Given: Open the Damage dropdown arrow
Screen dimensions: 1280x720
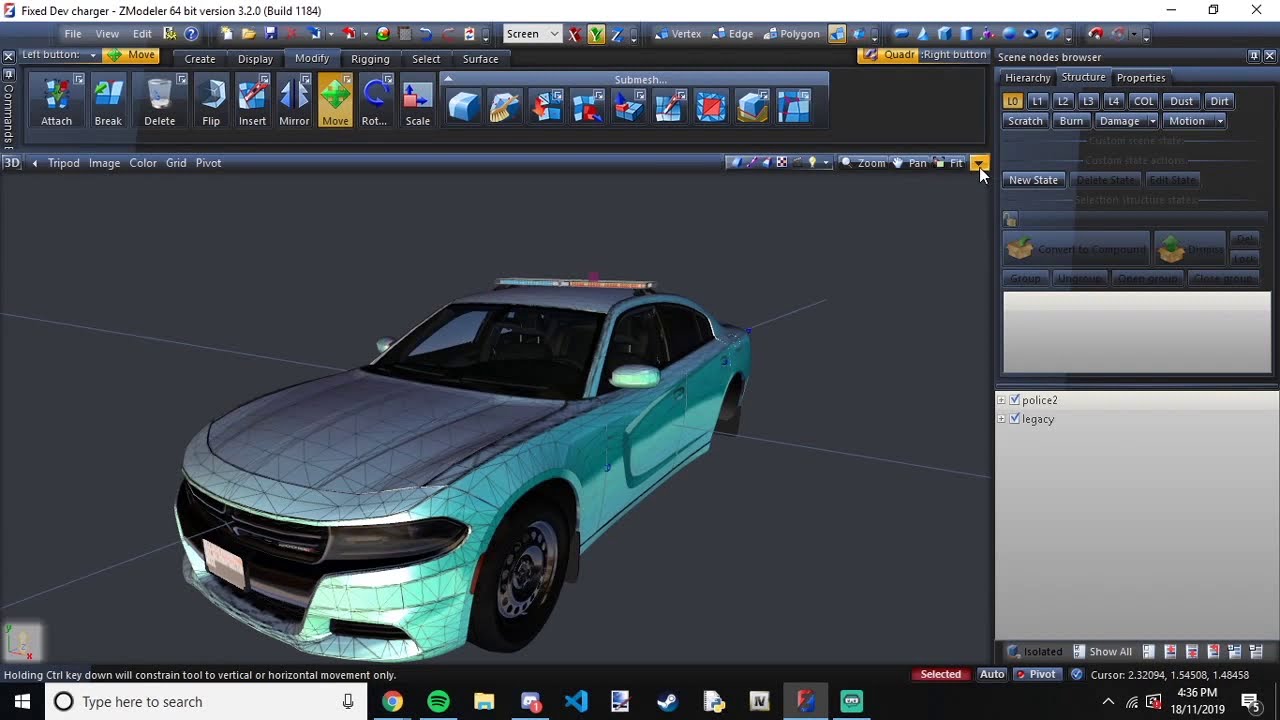Looking at the screenshot, I should click(x=1152, y=121).
